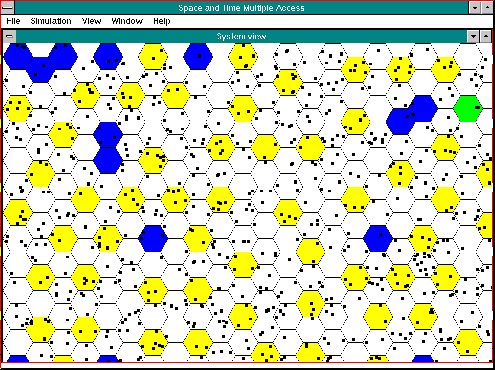The image size is (495, 370).
Task: Click the System view minimize down arrow
Action: (473, 36)
